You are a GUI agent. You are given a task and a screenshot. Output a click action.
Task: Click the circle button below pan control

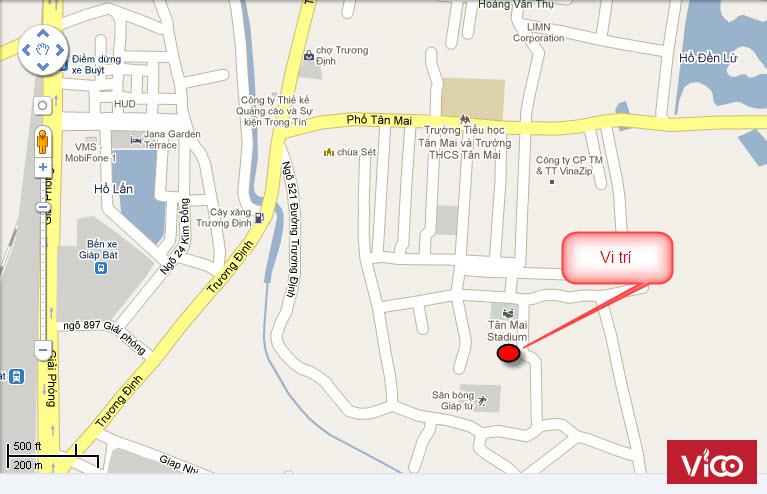click(43, 105)
